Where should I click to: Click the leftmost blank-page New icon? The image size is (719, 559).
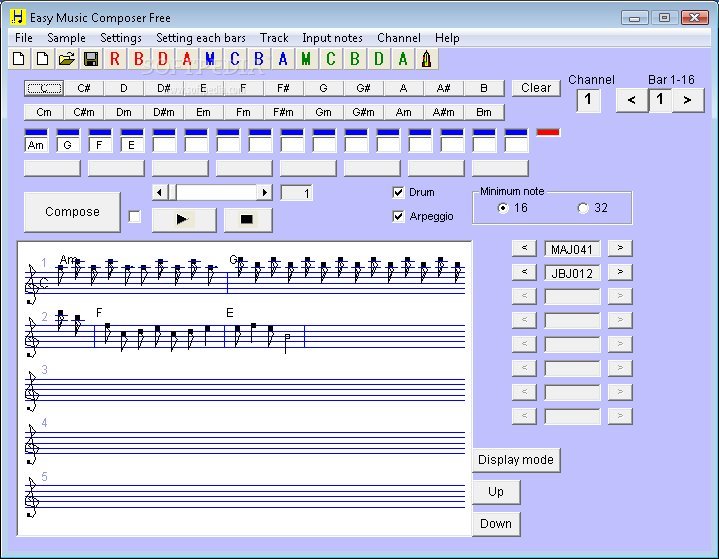[x=19, y=59]
